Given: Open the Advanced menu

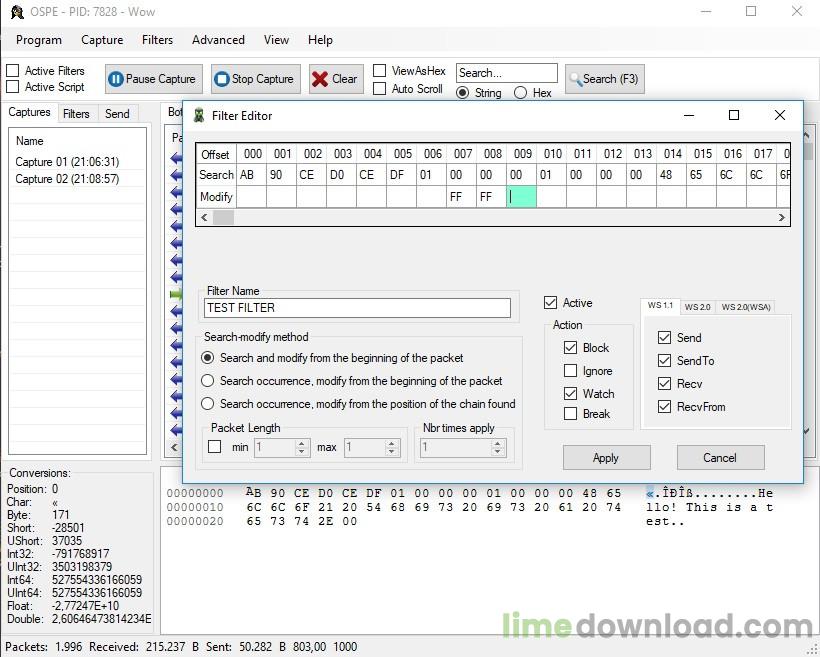Looking at the screenshot, I should tap(218, 40).
